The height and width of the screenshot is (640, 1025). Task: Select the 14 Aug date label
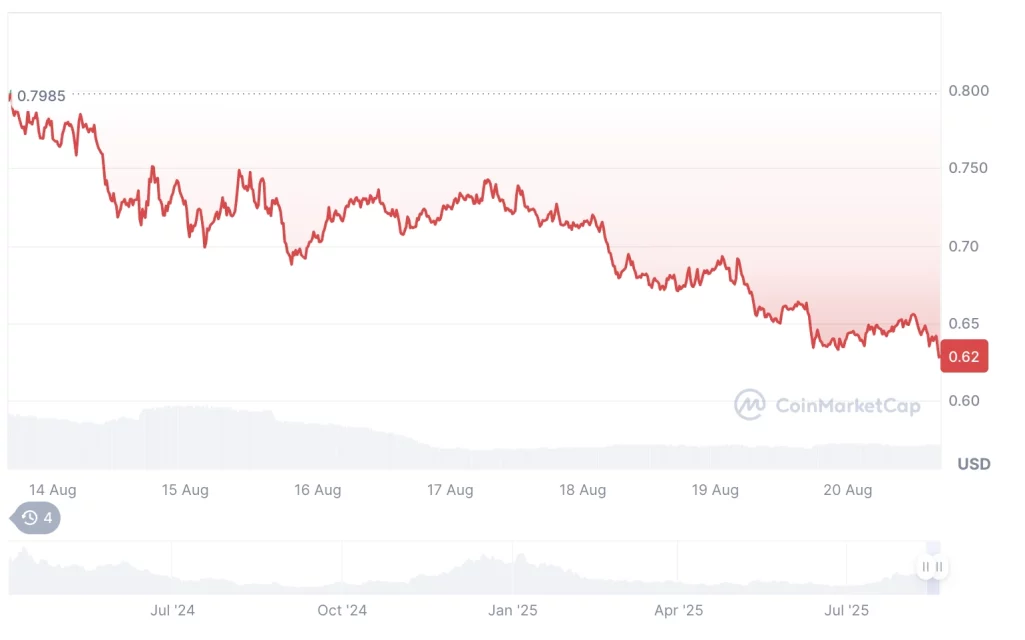click(x=53, y=490)
